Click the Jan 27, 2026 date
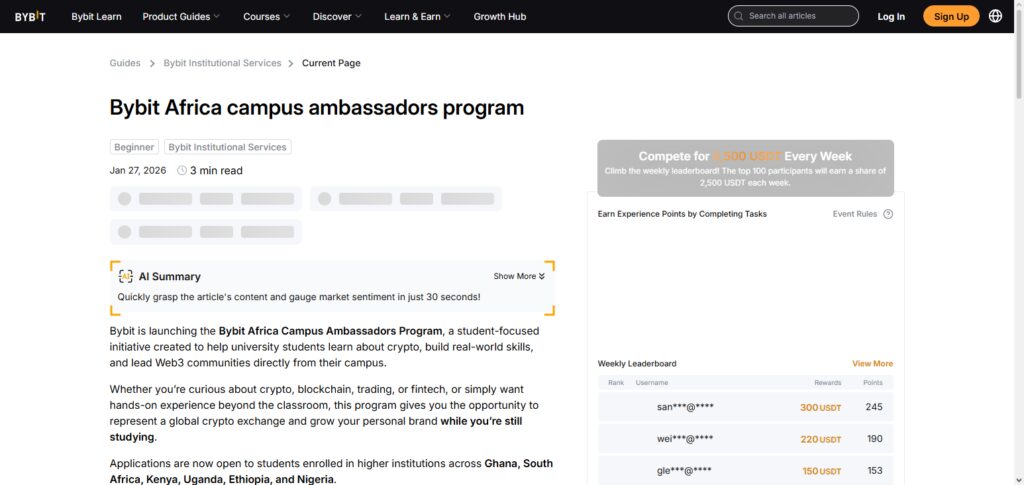 [x=138, y=170]
